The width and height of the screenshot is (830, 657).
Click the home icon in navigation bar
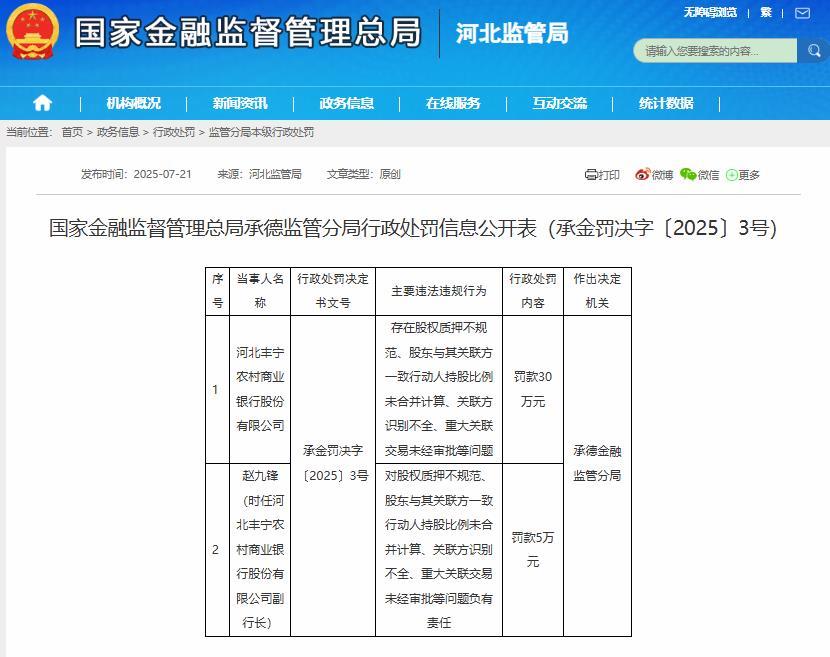click(x=42, y=103)
